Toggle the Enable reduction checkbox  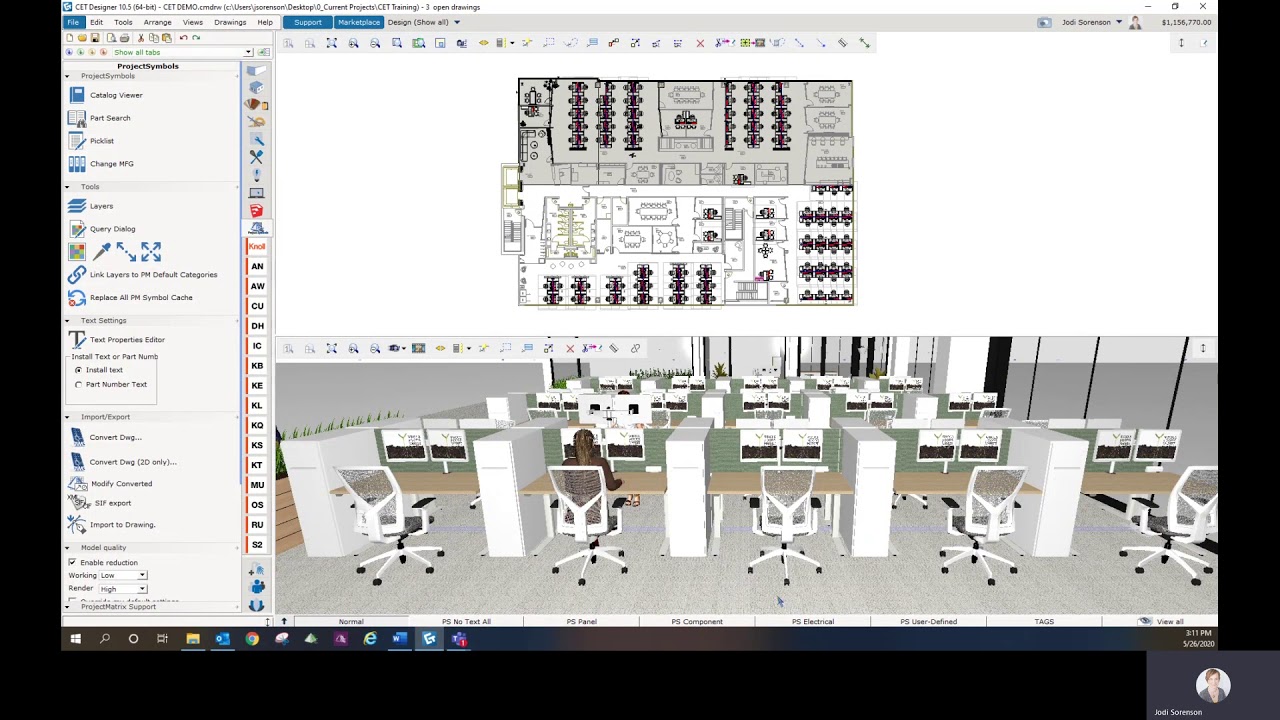[72, 563]
